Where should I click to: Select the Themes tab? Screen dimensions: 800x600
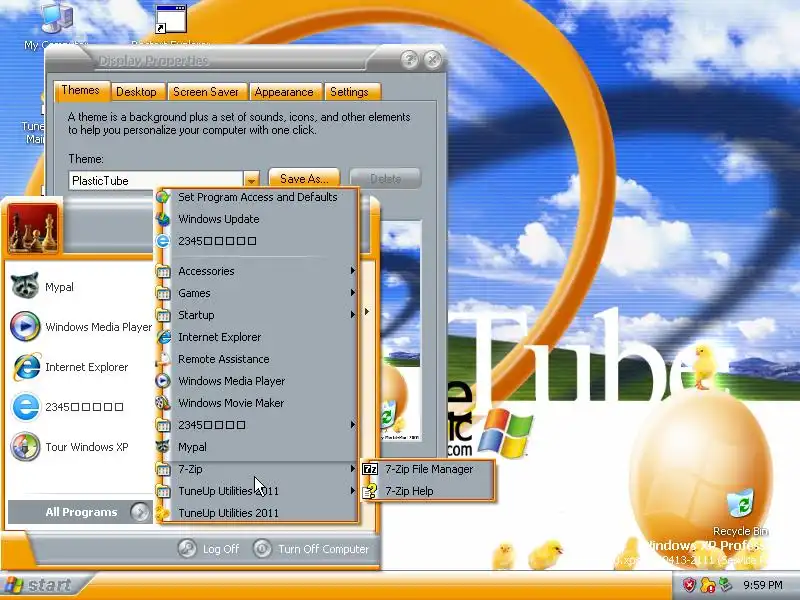(81, 90)
